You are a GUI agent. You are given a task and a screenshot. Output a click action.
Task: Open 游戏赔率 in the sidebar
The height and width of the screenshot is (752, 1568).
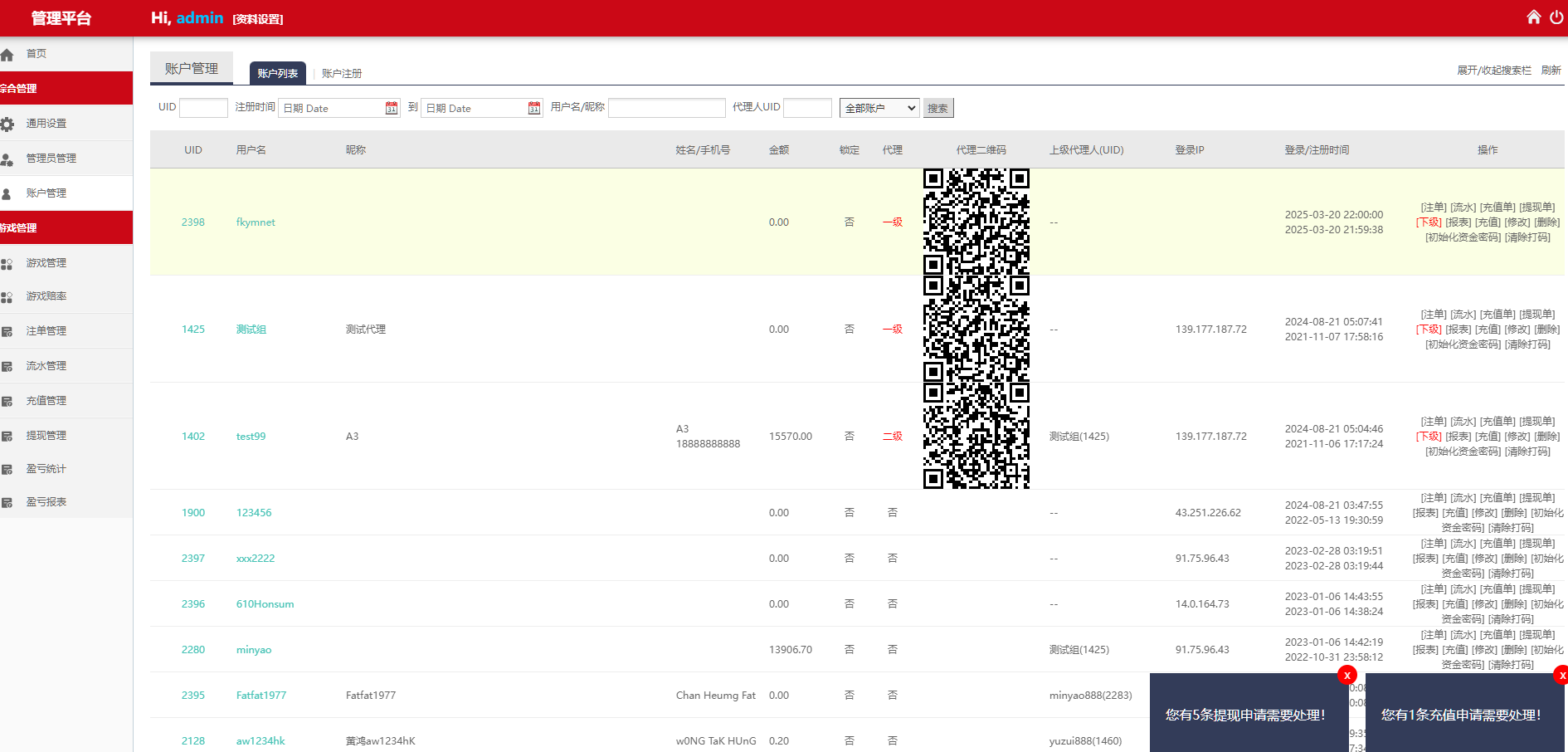click(46, 296)
